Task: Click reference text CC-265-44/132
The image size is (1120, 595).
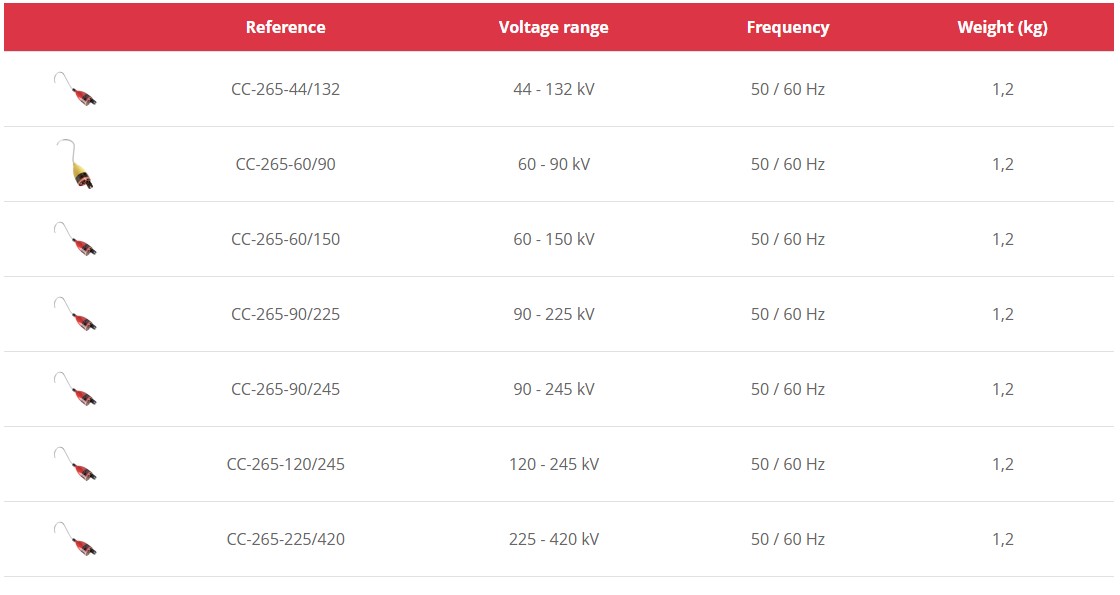Action: pos(285,89)
